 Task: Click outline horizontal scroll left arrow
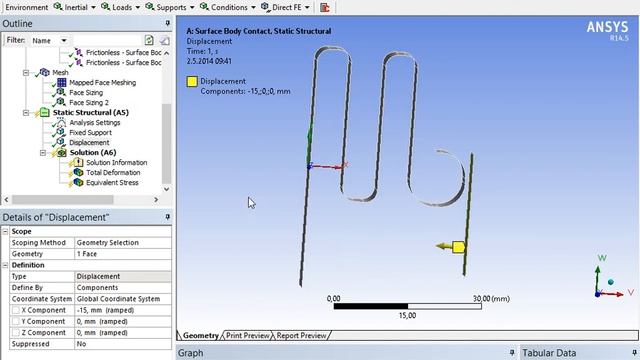[6, 200]
